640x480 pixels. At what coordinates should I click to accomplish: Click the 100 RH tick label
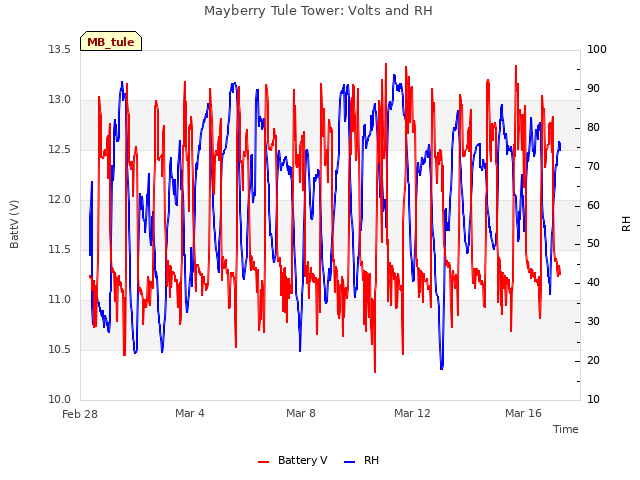click(597, 49)
